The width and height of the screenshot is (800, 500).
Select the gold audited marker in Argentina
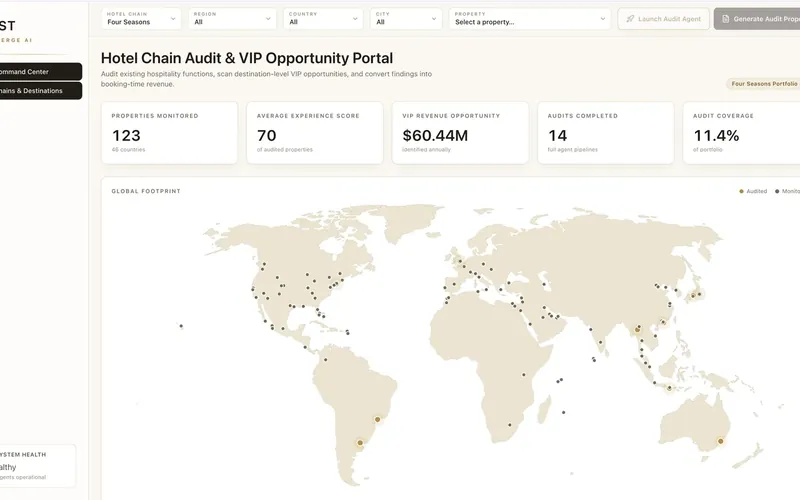pyautogui.click(x=360, y=443)
